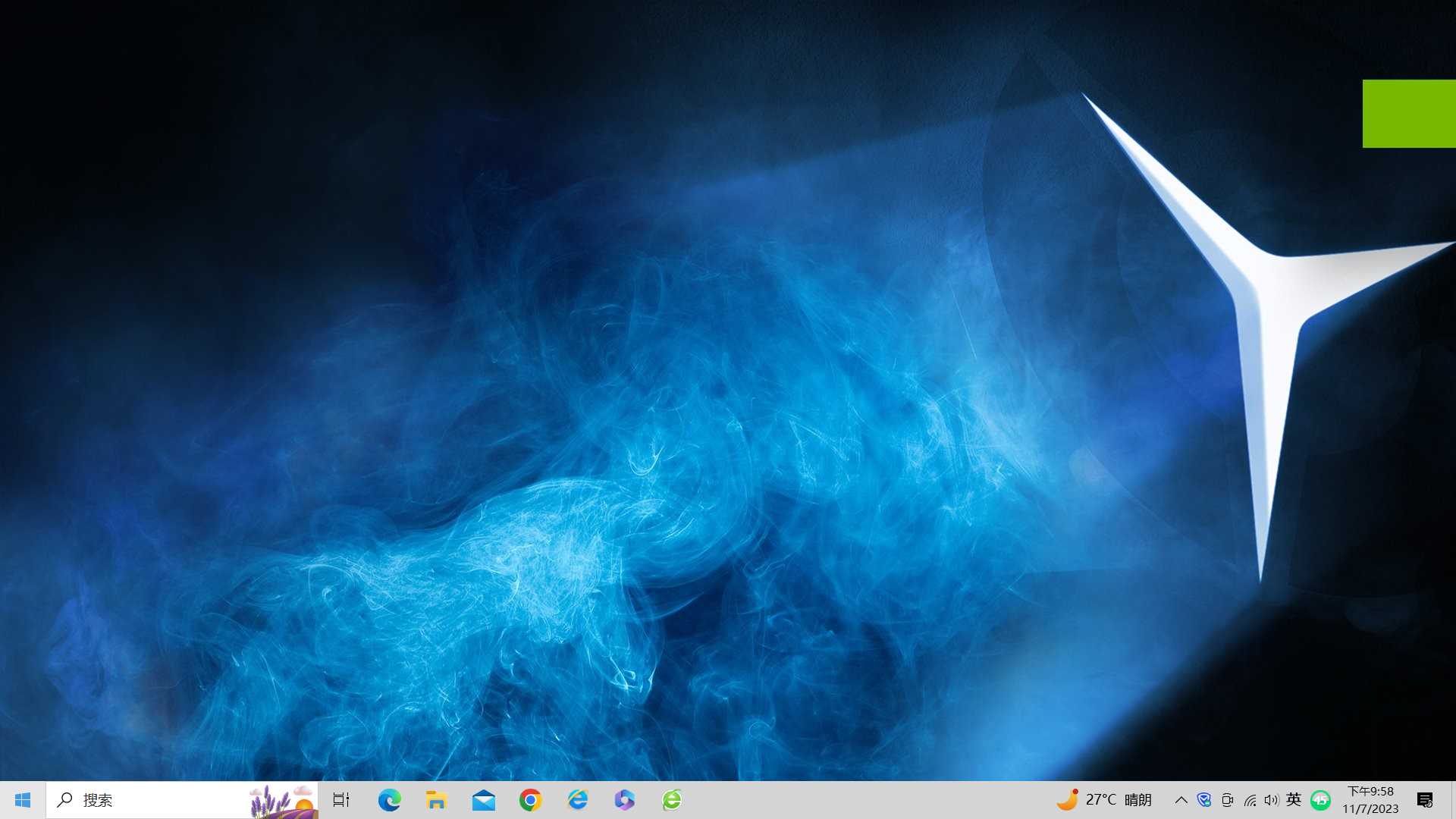This screenshot has height=819, width=1456.
Task: Open the Wi-Fi network tray icon
Action: click(x=1250, y=800)
